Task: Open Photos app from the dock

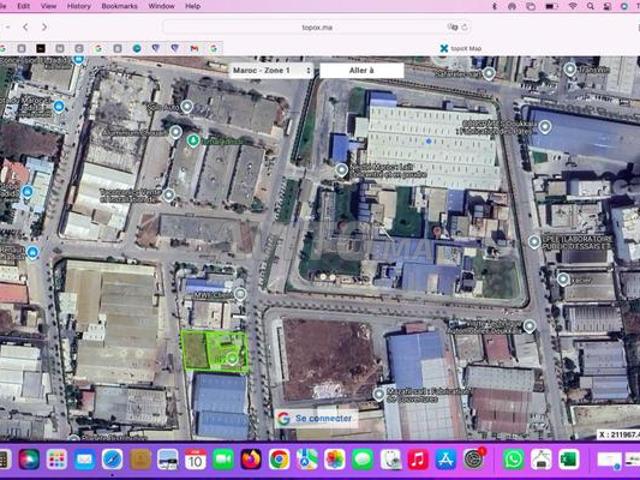Action: click(334, 459)
